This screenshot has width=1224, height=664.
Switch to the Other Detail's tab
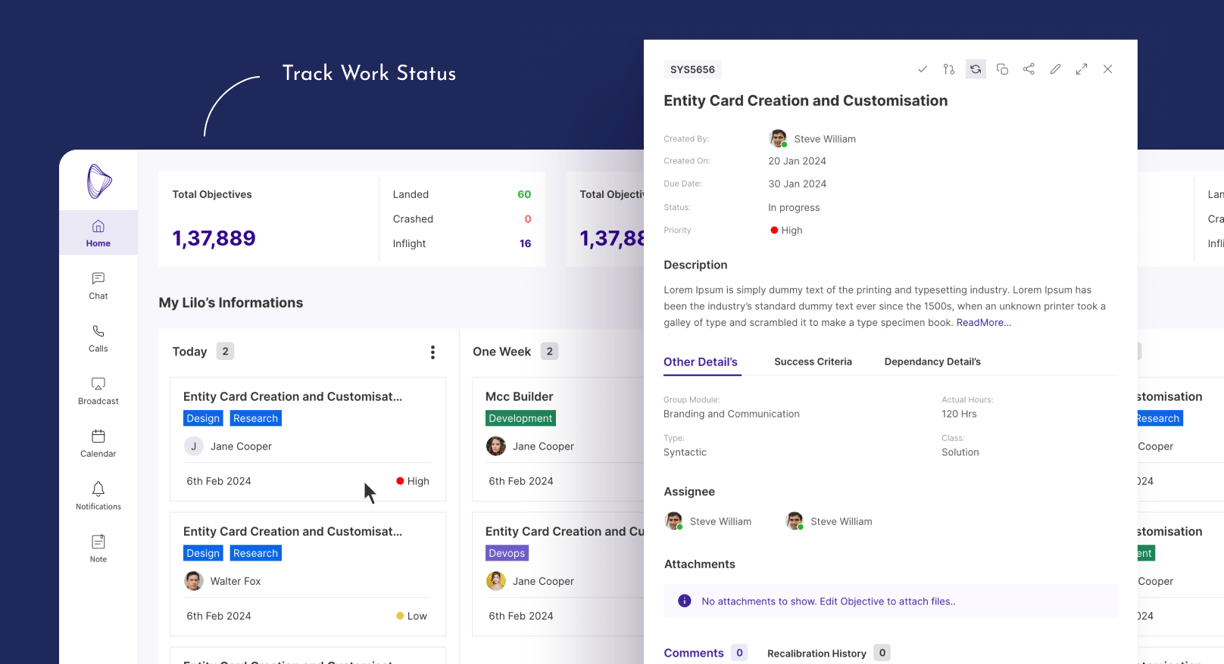click(700, 362)
